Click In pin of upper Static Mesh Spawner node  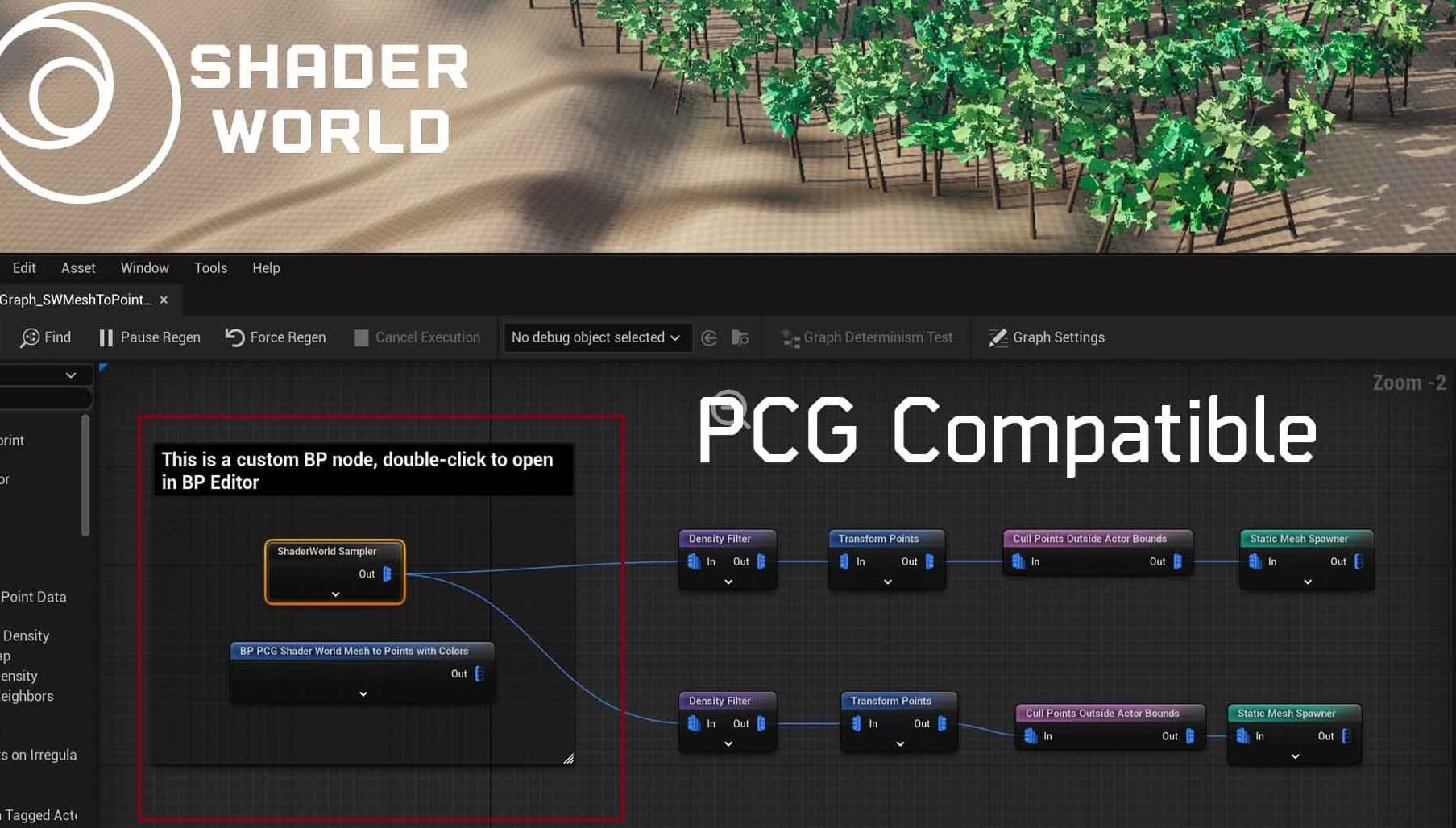pyautogui.click(x=1255, y=561)
